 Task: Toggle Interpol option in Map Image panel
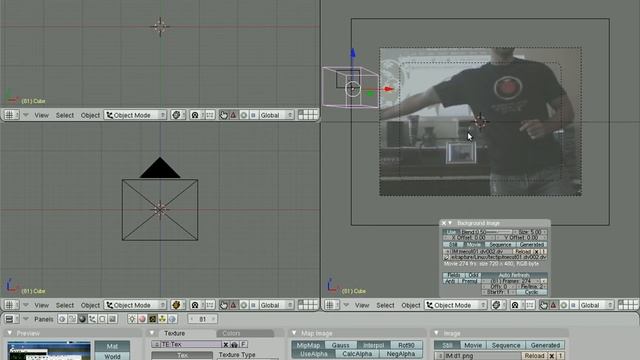[x=373, y=345]
